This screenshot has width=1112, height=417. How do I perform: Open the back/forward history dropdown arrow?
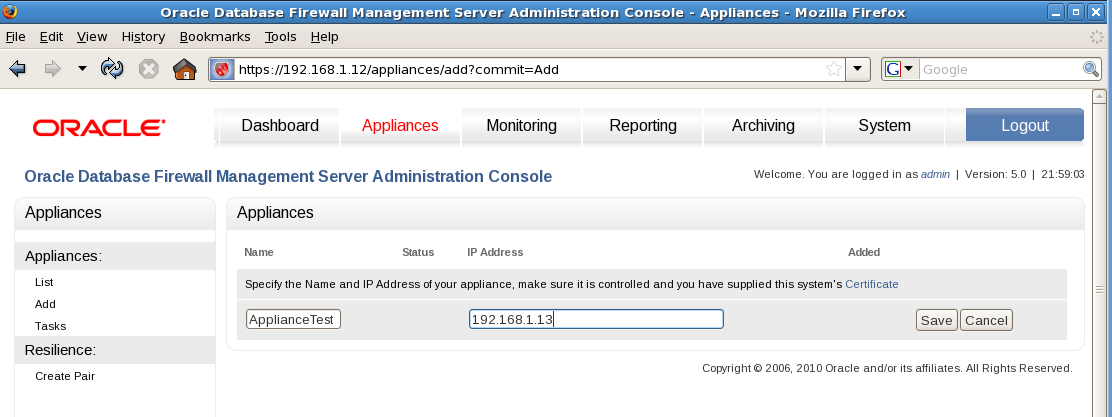click(82, 69)
